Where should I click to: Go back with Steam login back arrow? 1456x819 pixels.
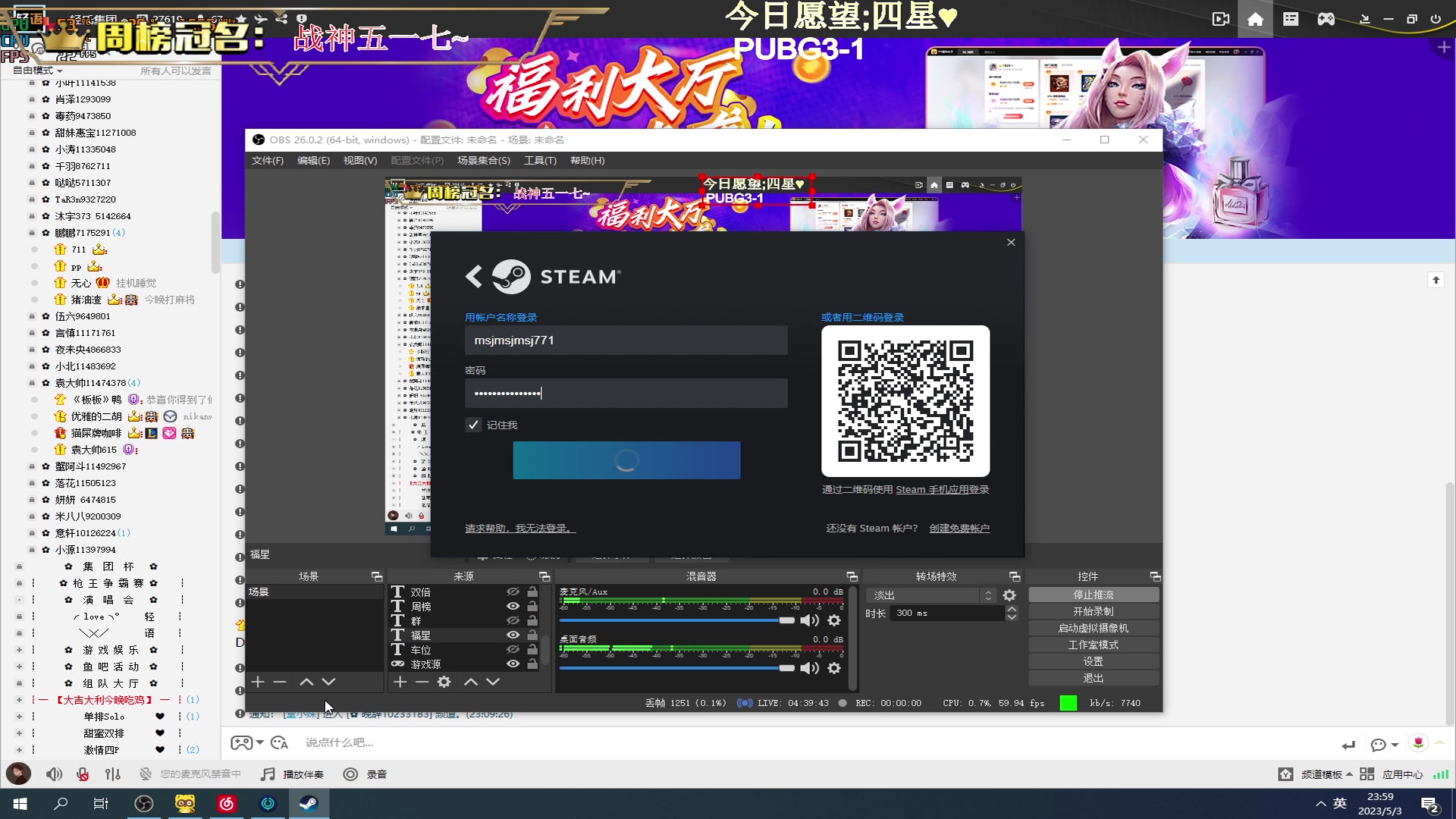(x=474, y=277)
